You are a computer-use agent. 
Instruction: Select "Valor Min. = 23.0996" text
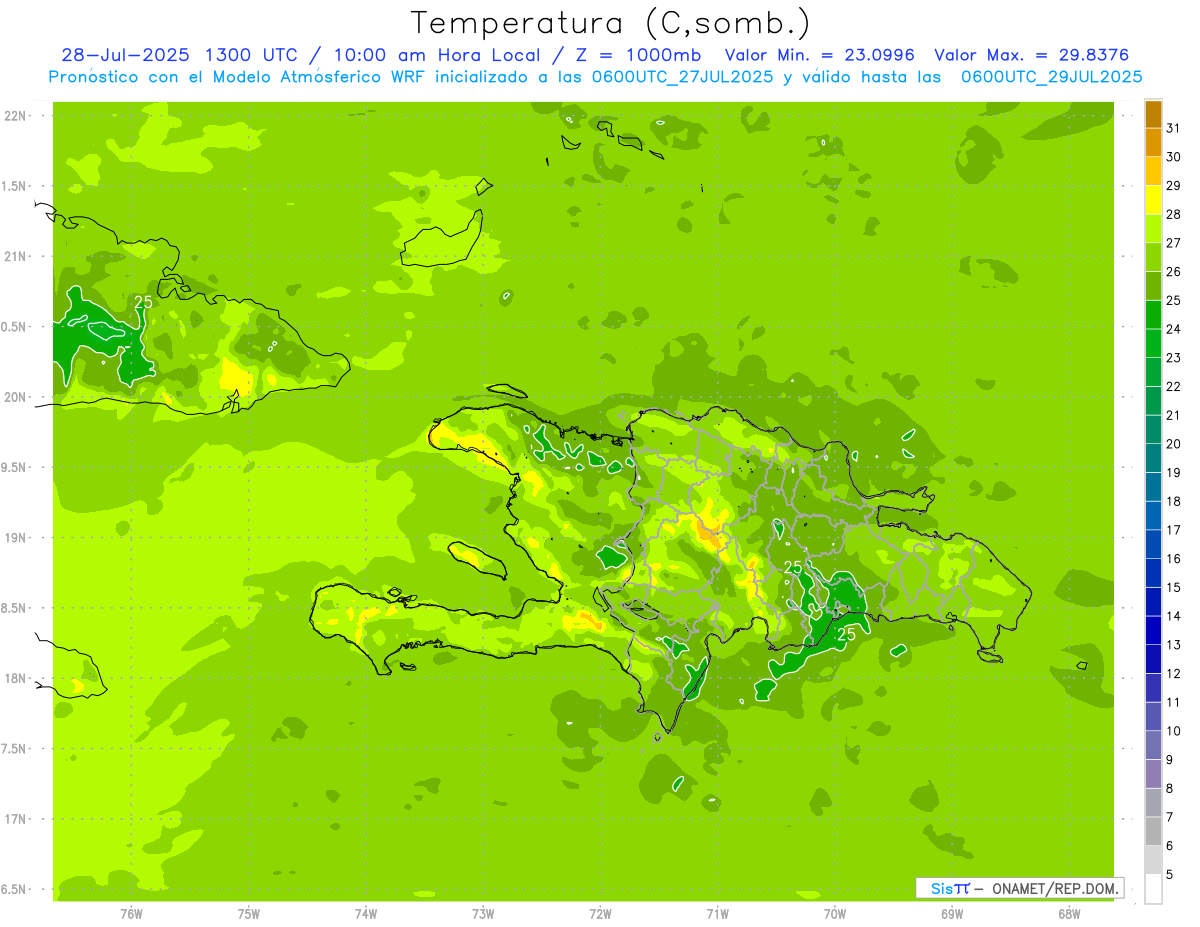pos(820,55)
